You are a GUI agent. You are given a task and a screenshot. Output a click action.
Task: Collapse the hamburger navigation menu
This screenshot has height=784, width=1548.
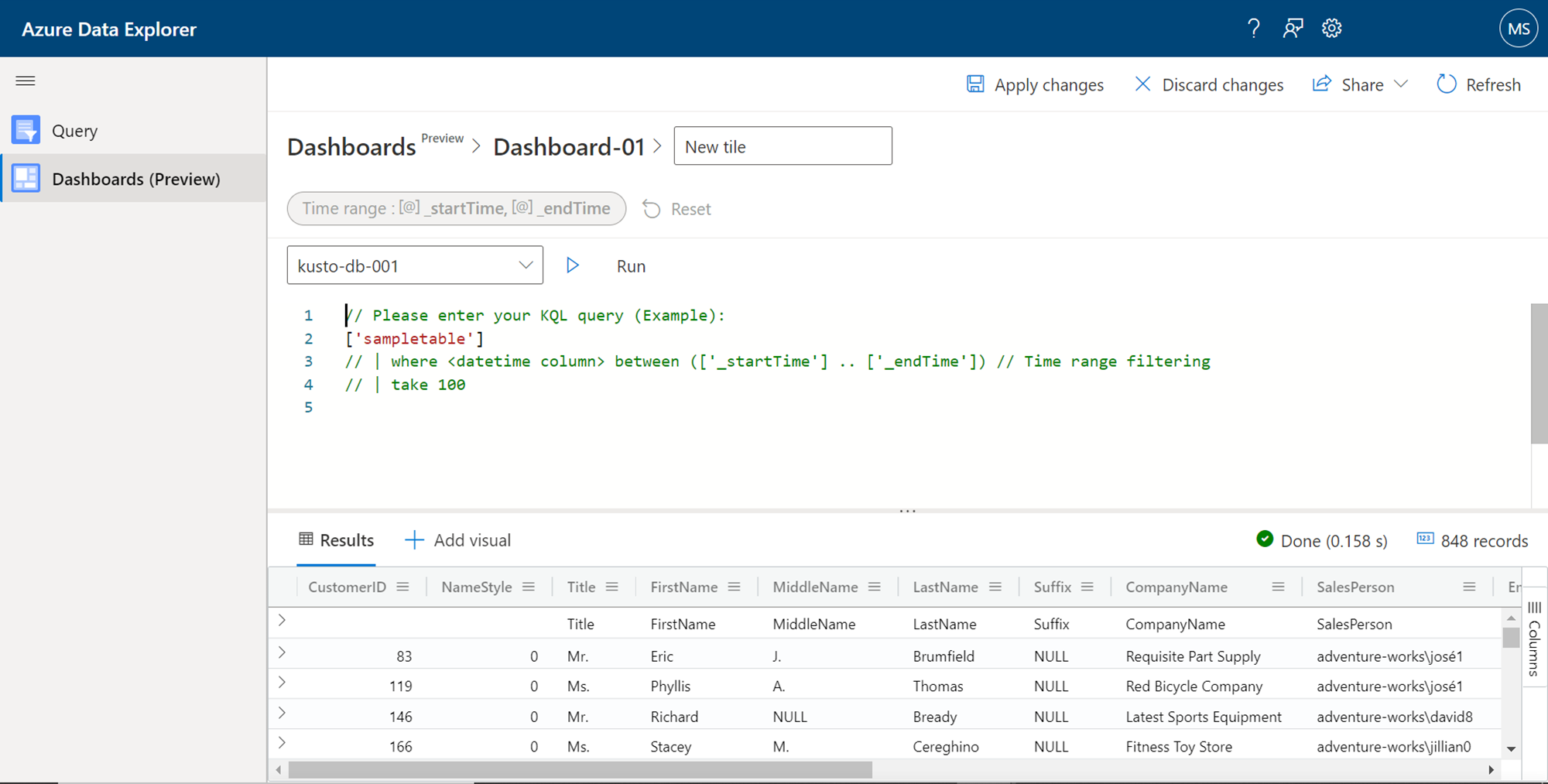pyautogui.click(x=26, y=80)
